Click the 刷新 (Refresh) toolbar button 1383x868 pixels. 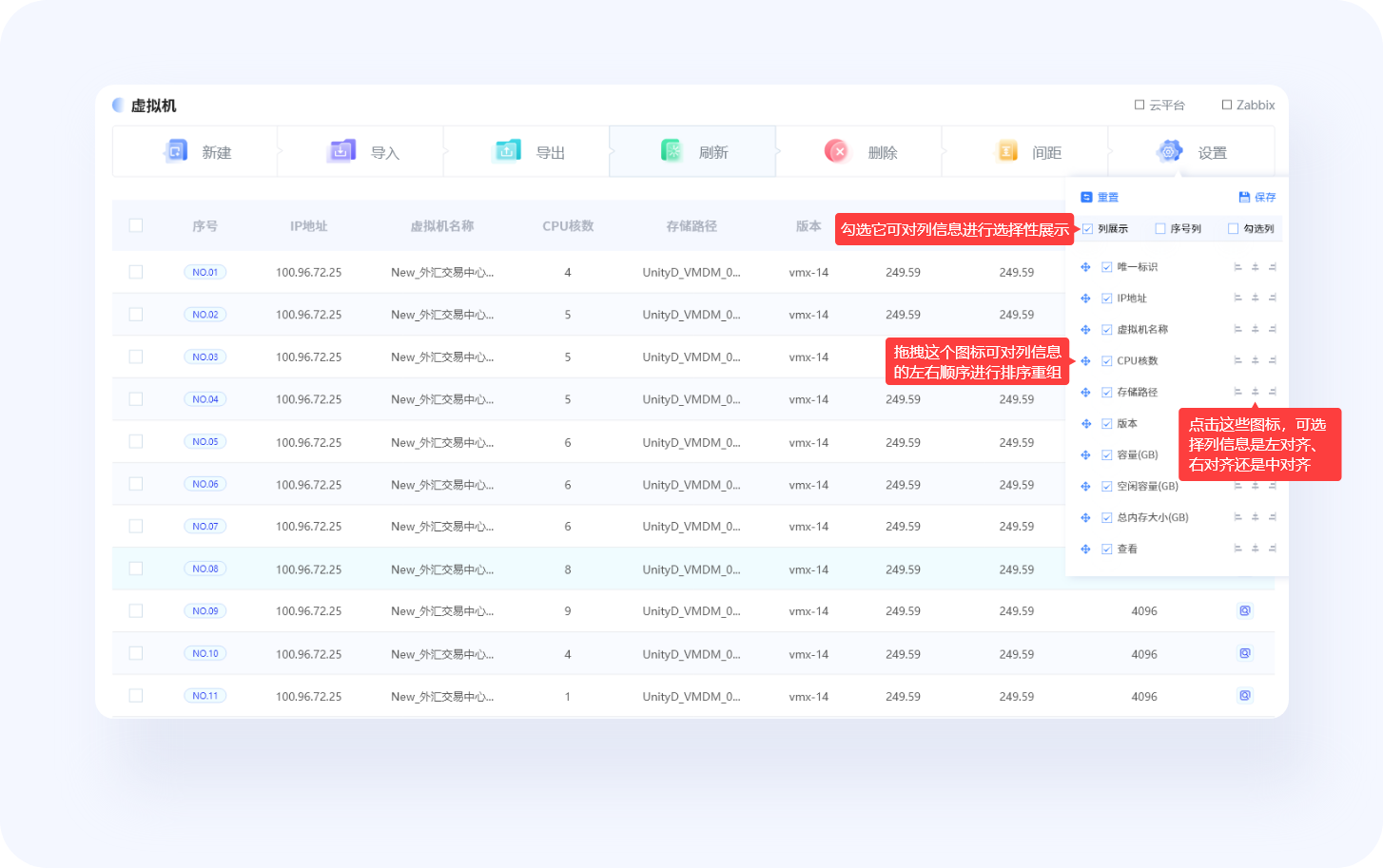coord(692,152)
